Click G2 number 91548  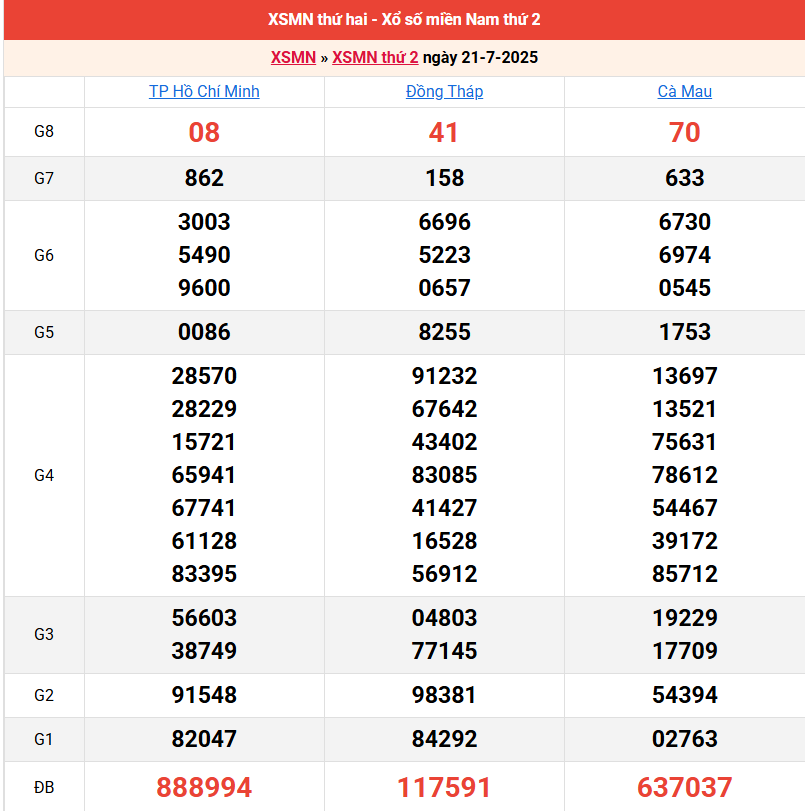tap(204, 695)
